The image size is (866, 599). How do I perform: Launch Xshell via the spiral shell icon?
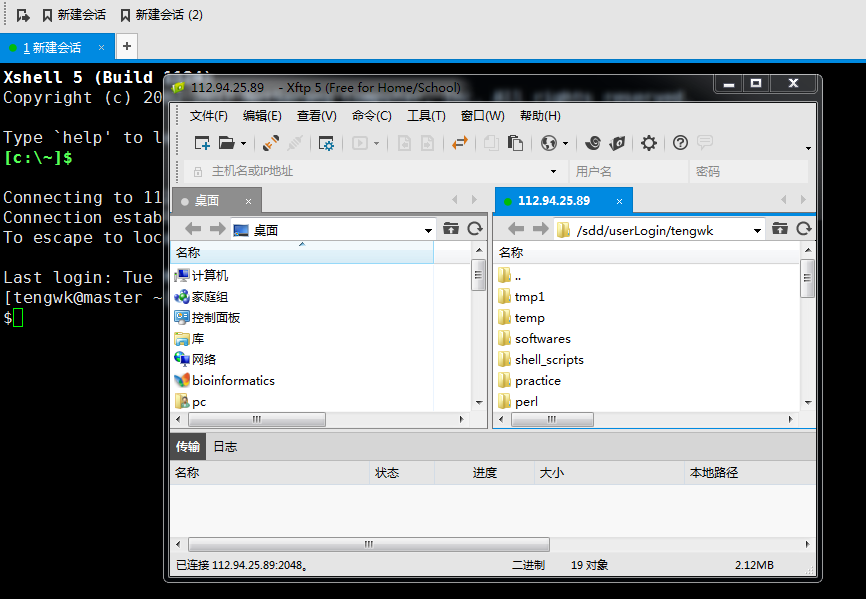[593, 144]
